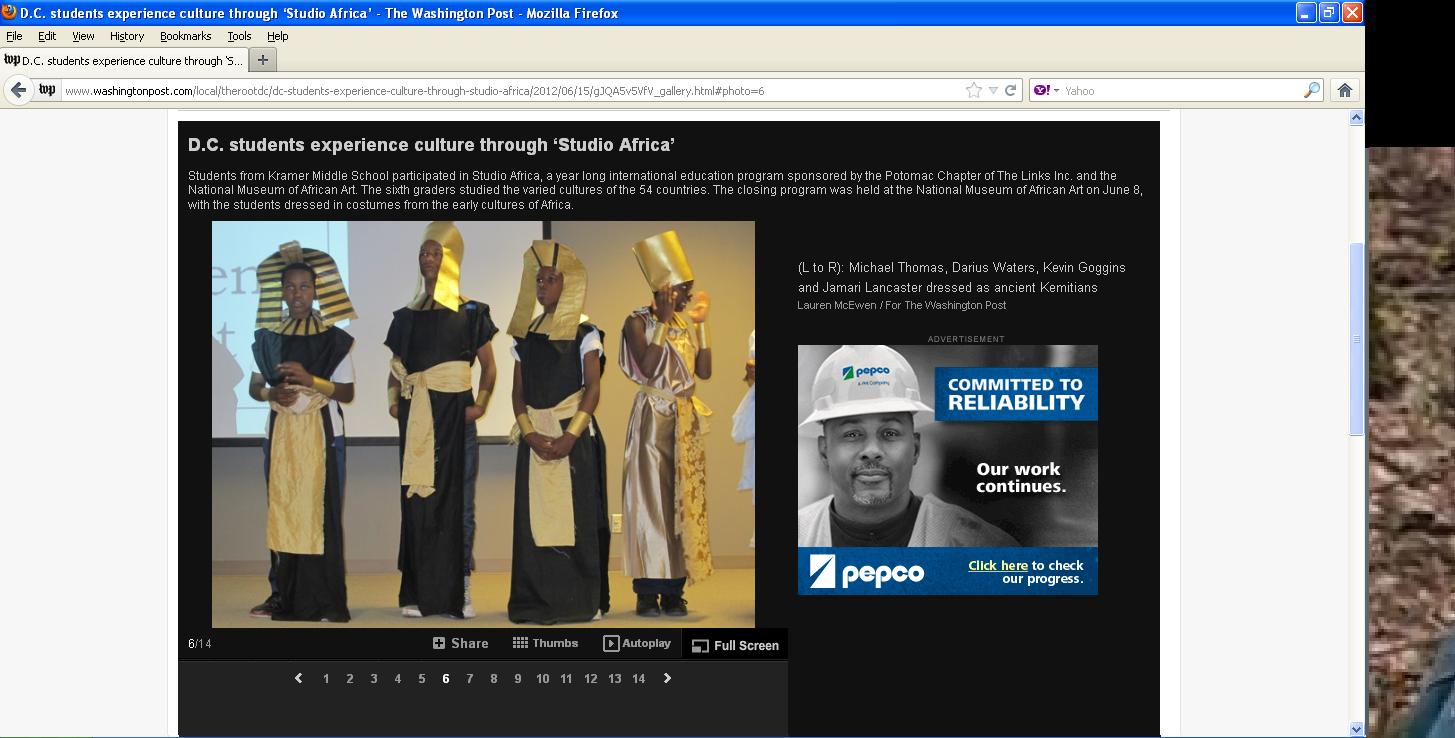Screen dimensions: 1455x738
Task: Click the Pepco 'Click here' ad link
Action: (997, 565)
